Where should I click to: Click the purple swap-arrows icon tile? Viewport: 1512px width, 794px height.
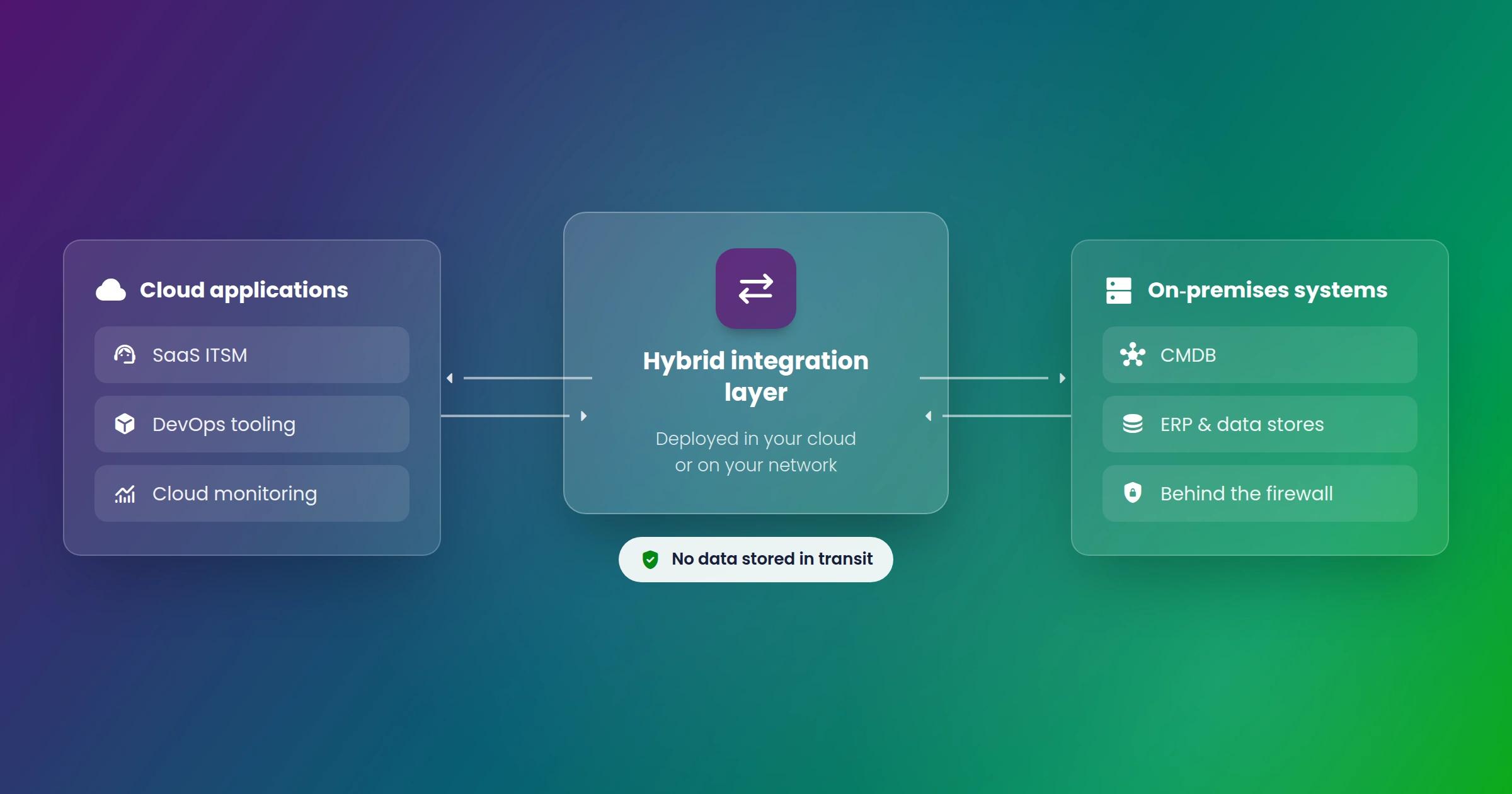(756, 289)
